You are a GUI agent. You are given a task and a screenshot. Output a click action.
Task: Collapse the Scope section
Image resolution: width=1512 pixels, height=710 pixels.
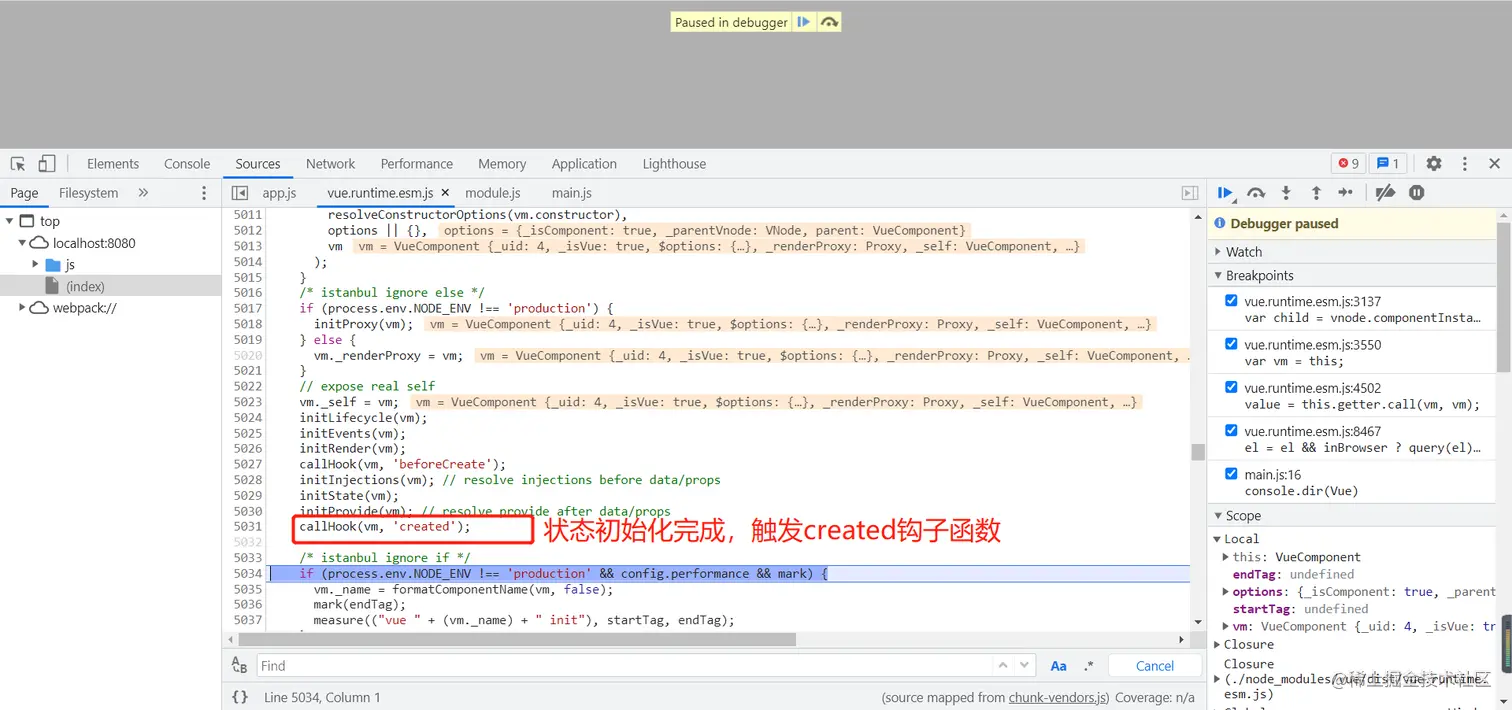coord(1352,516)
